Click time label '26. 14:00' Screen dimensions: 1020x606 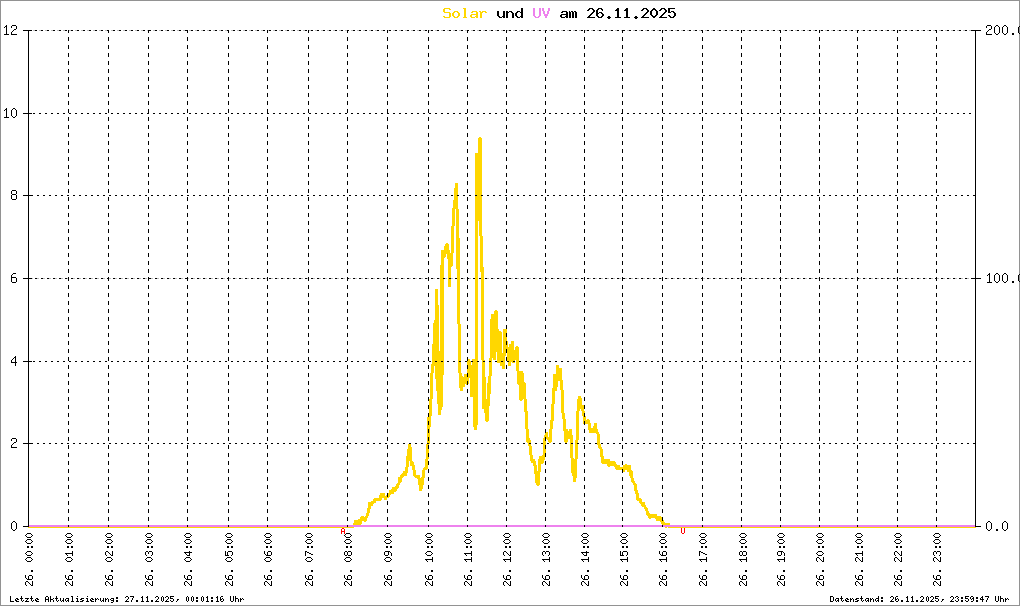point(585,559)
